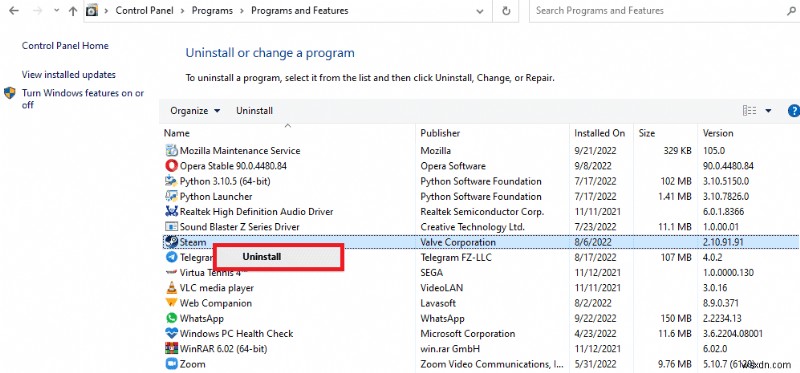Click the Zoom program icon
The image size is (800, 373).
click(x=171, y=364)
